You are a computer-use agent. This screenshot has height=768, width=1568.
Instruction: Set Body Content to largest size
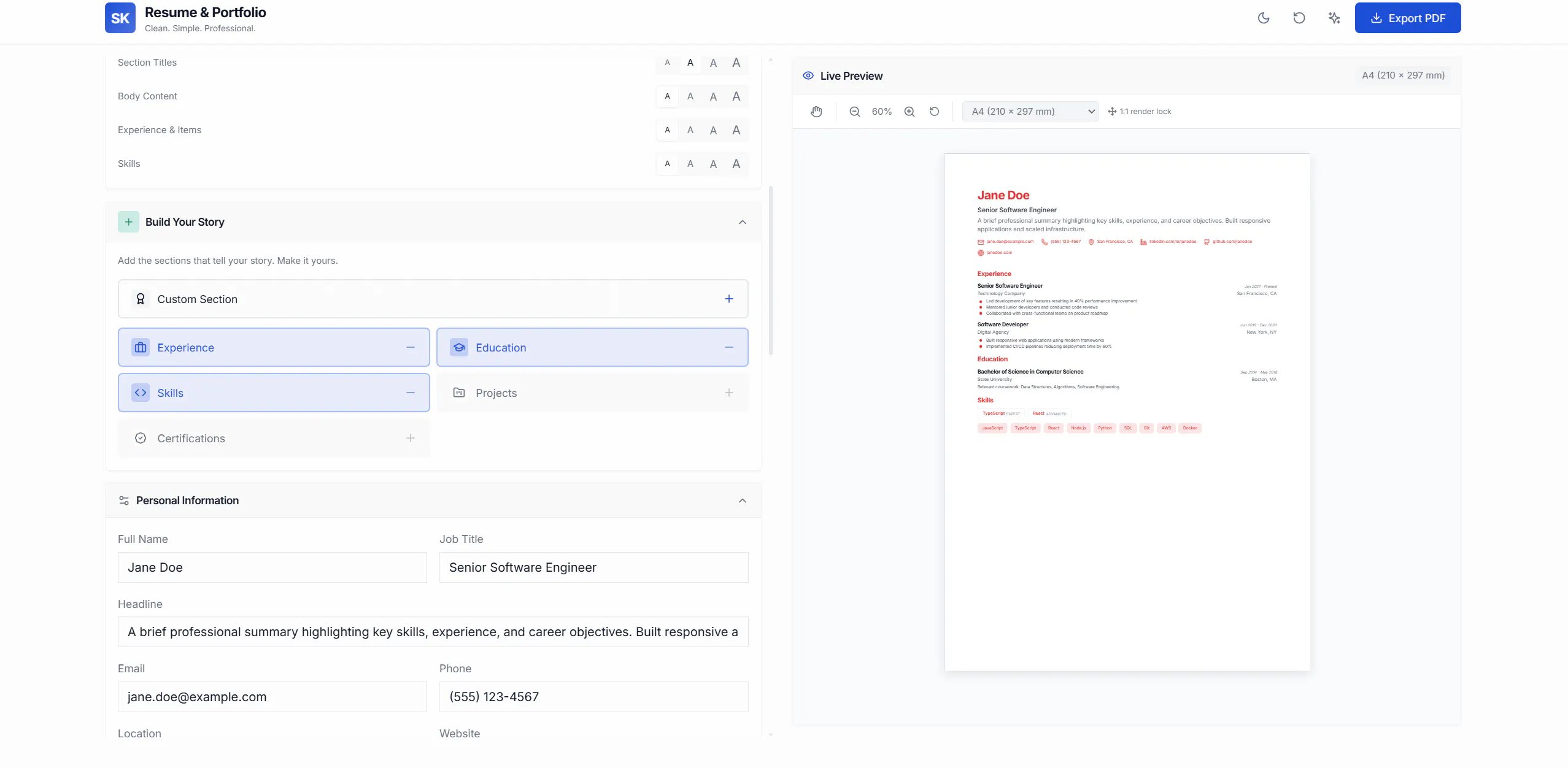(x=736, y=96)
